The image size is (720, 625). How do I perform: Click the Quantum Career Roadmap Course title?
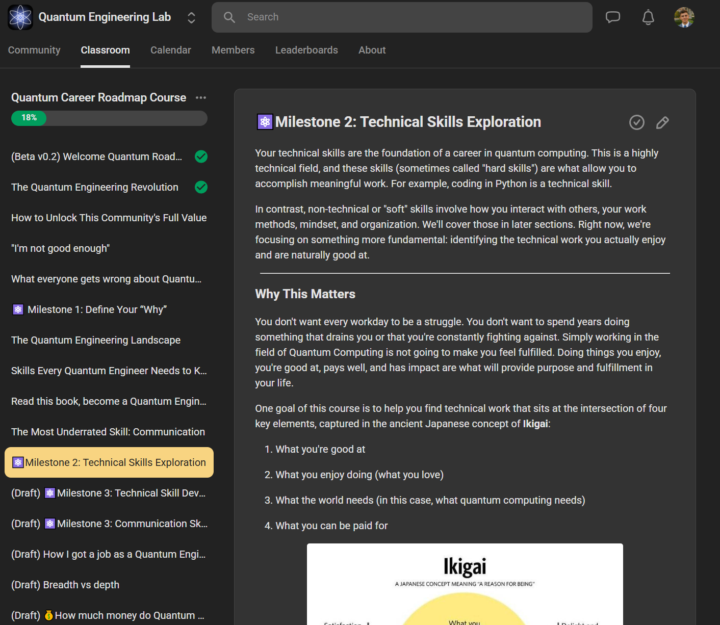99,97
